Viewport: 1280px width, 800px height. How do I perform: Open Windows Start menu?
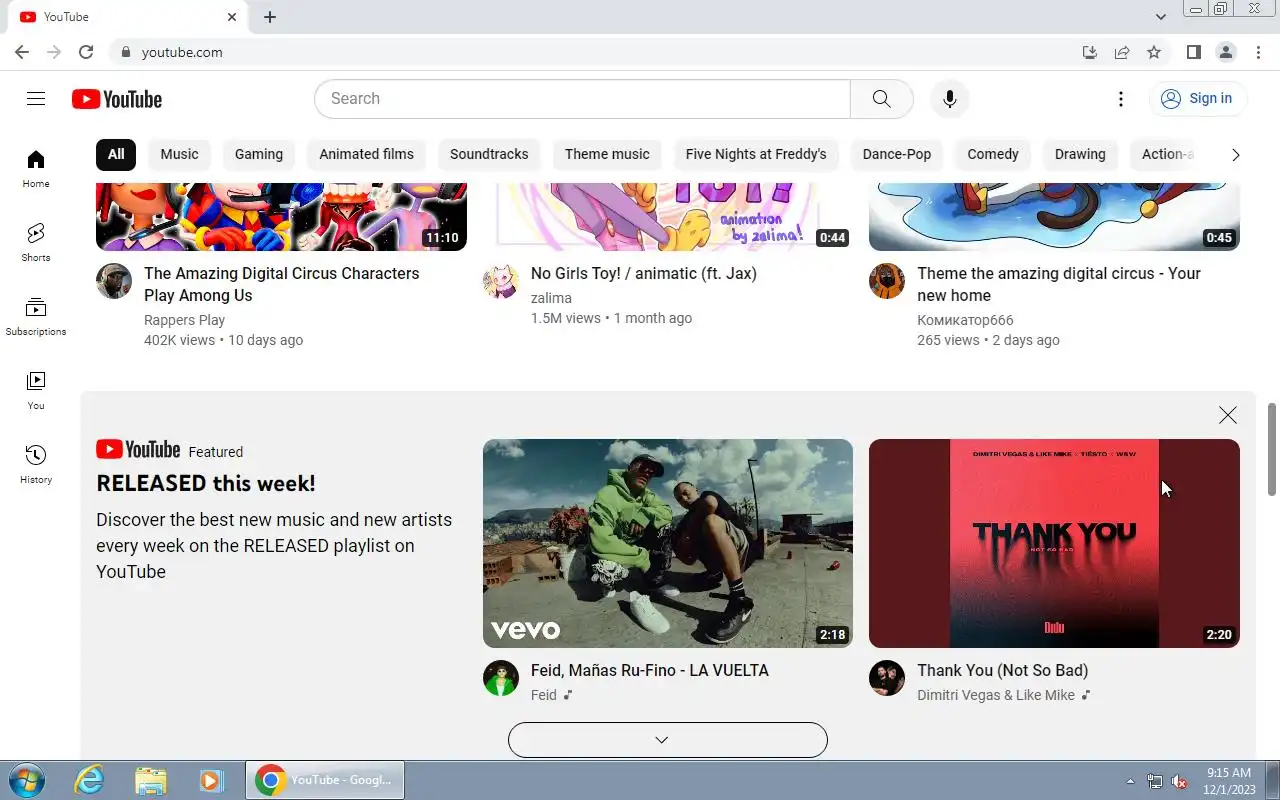26,780
